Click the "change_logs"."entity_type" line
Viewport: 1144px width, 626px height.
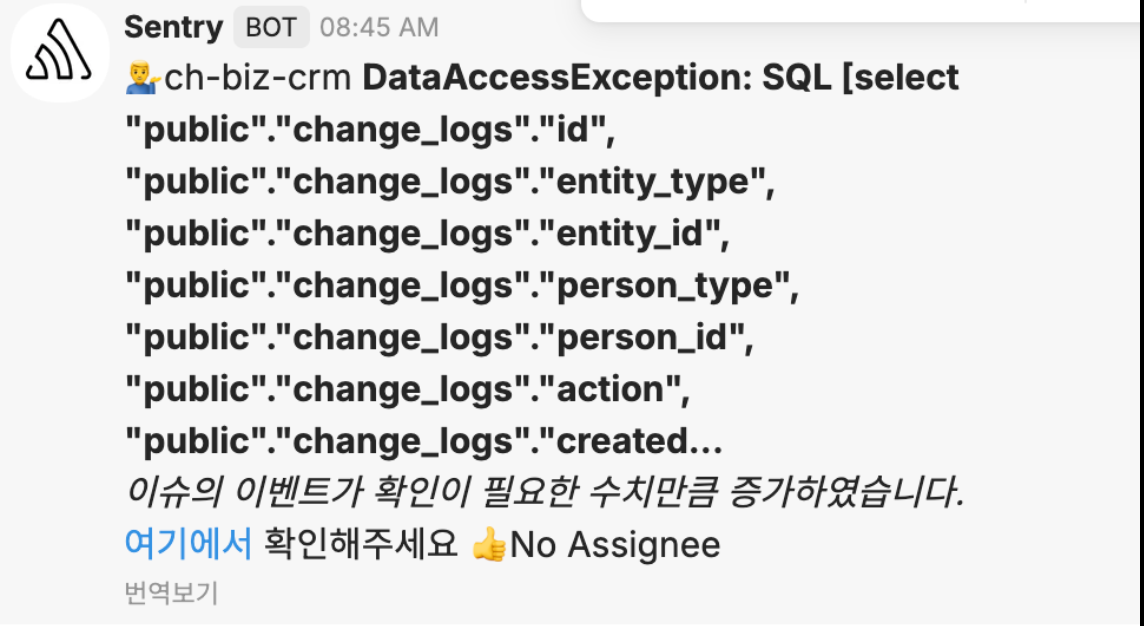(x=450, y=182)
